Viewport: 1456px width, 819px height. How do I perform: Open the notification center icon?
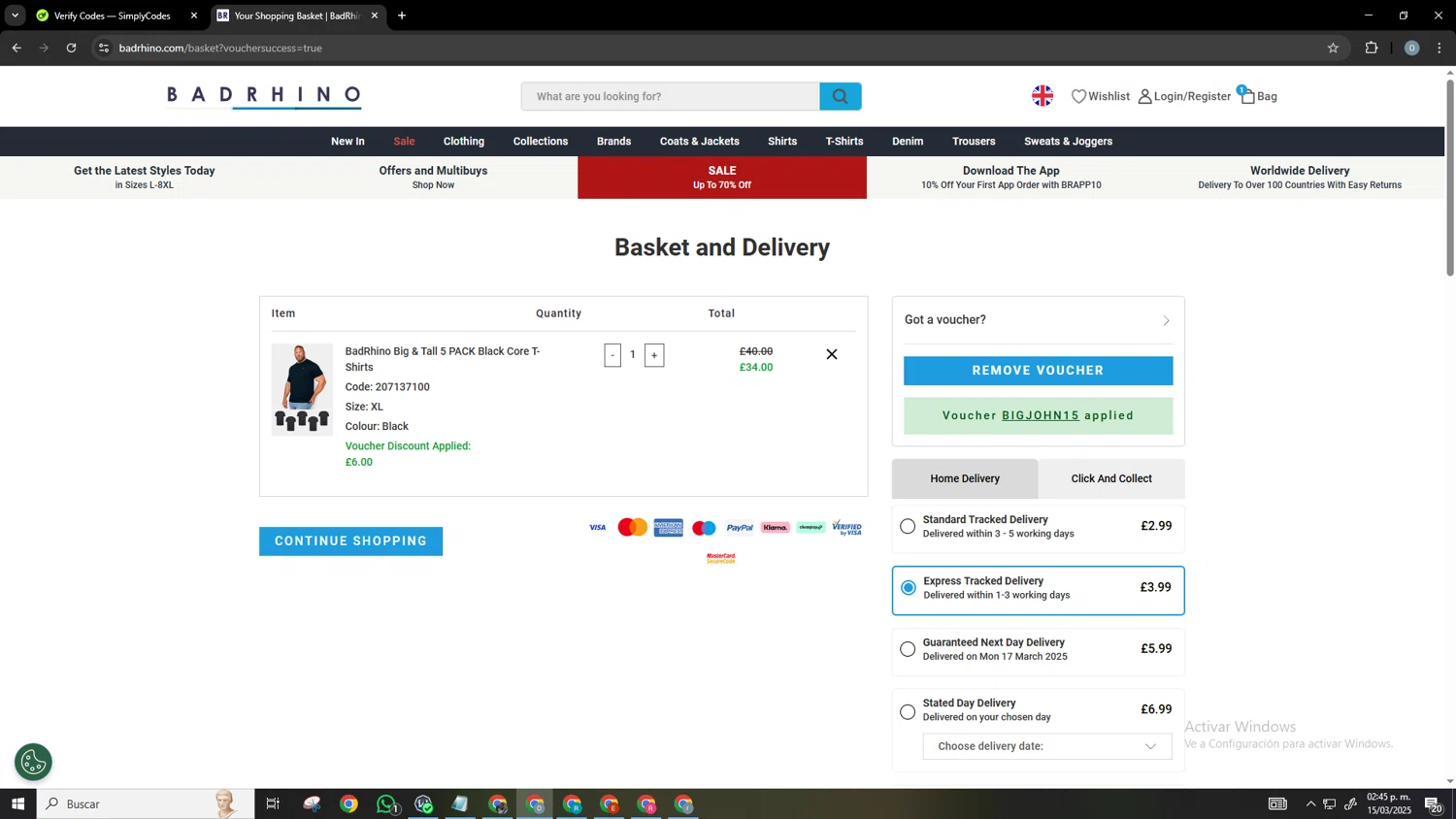tap(1434, 803)
